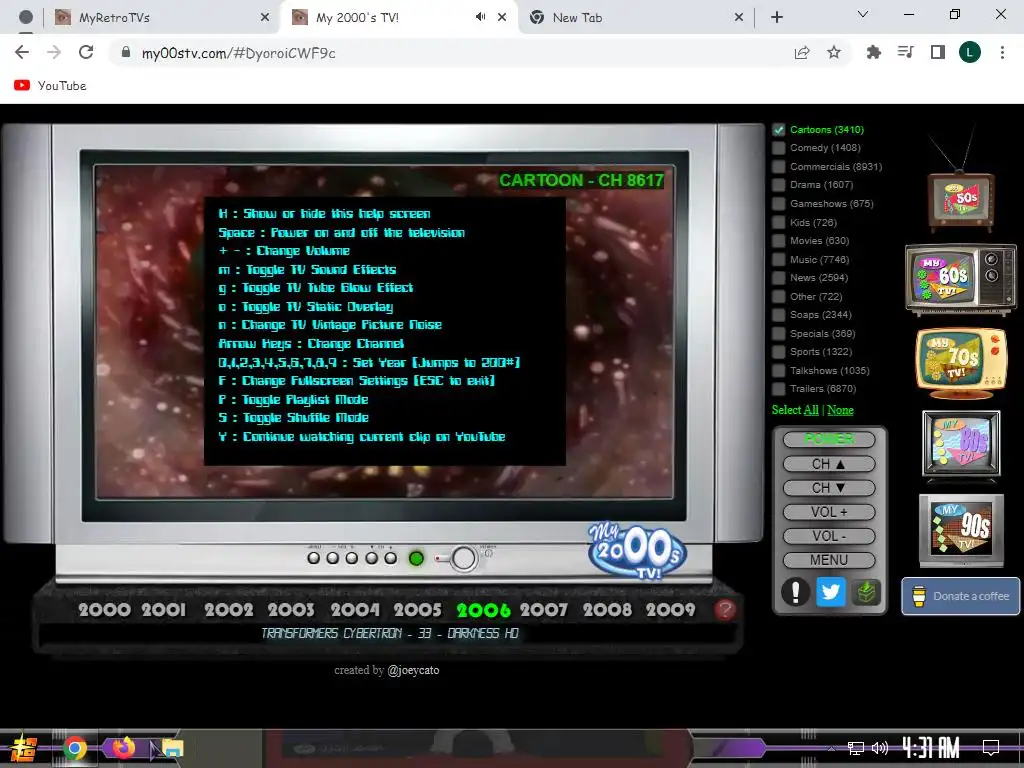Open the Chrome profile avatar L
Viewport: 1024px width, 768px height.
(x=970, y=52)
